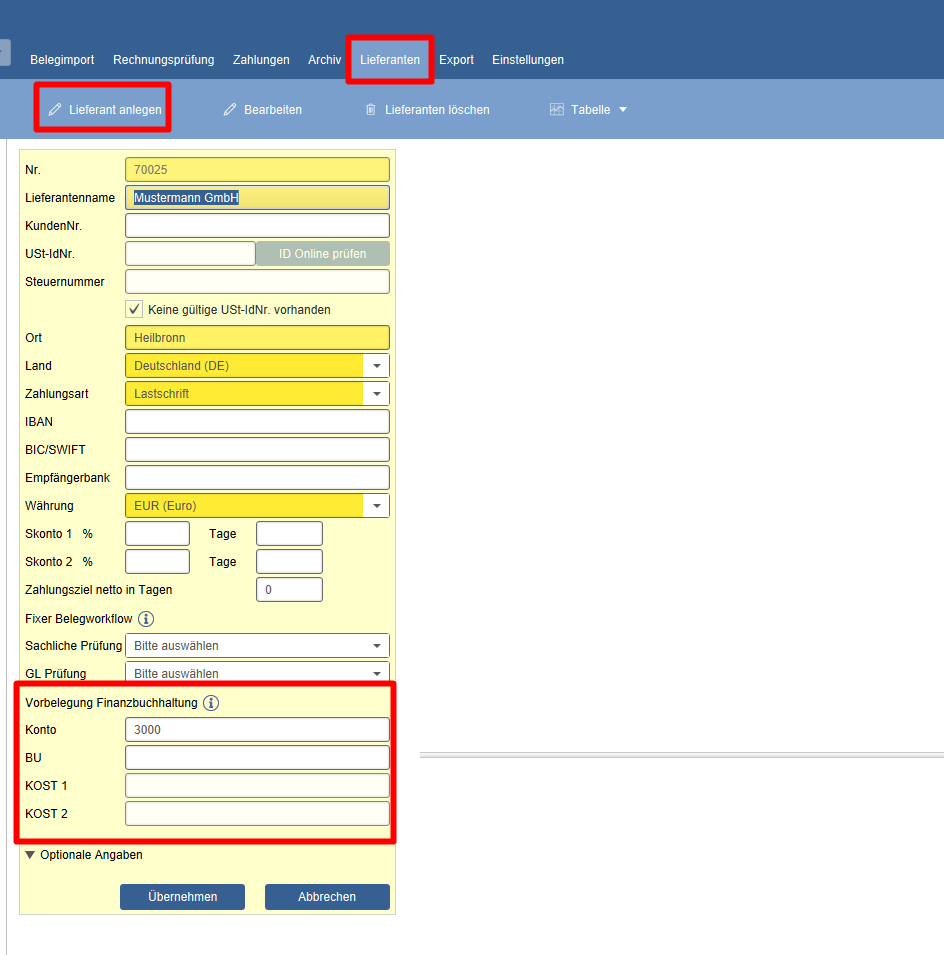Click the Lieferantenname input field
This screenshot has width=944, height=955.
pyautogui.click(x=257, y=197)
